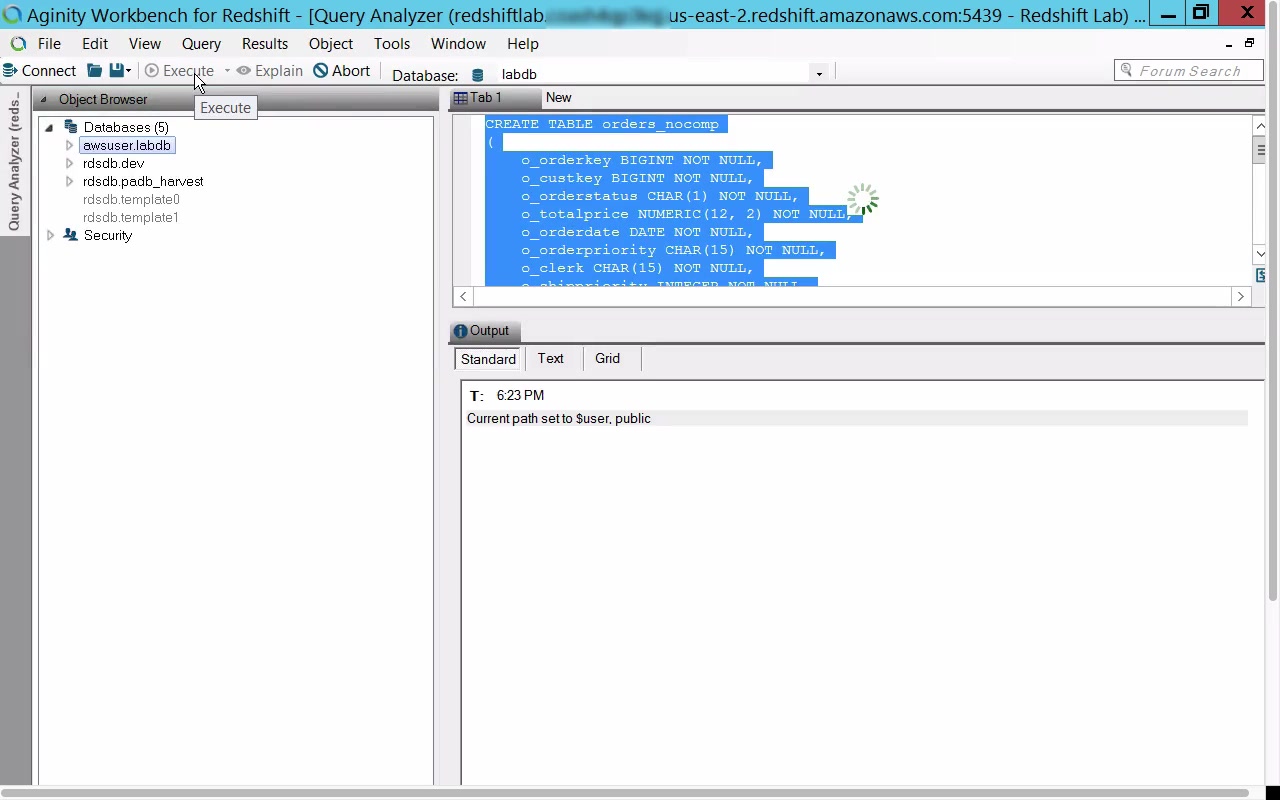
Task: Collapse the Object Browser panel
Action: pyautogui.click(x=43, y=100)
